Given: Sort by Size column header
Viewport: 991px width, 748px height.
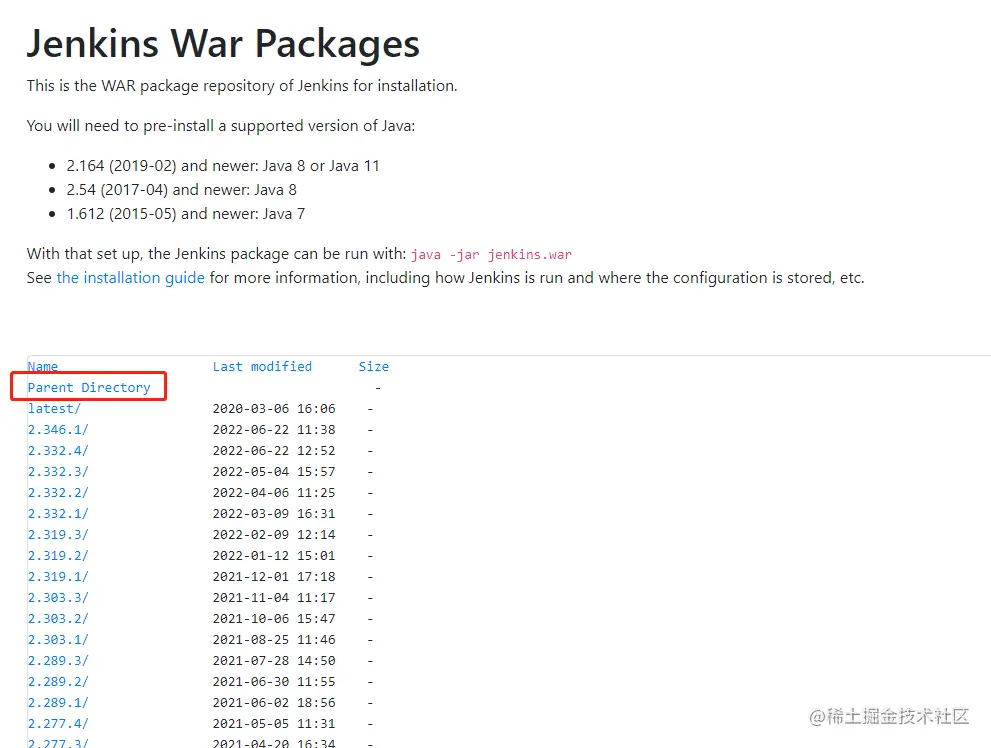Looking at the screenshot, I should [374, 366].
